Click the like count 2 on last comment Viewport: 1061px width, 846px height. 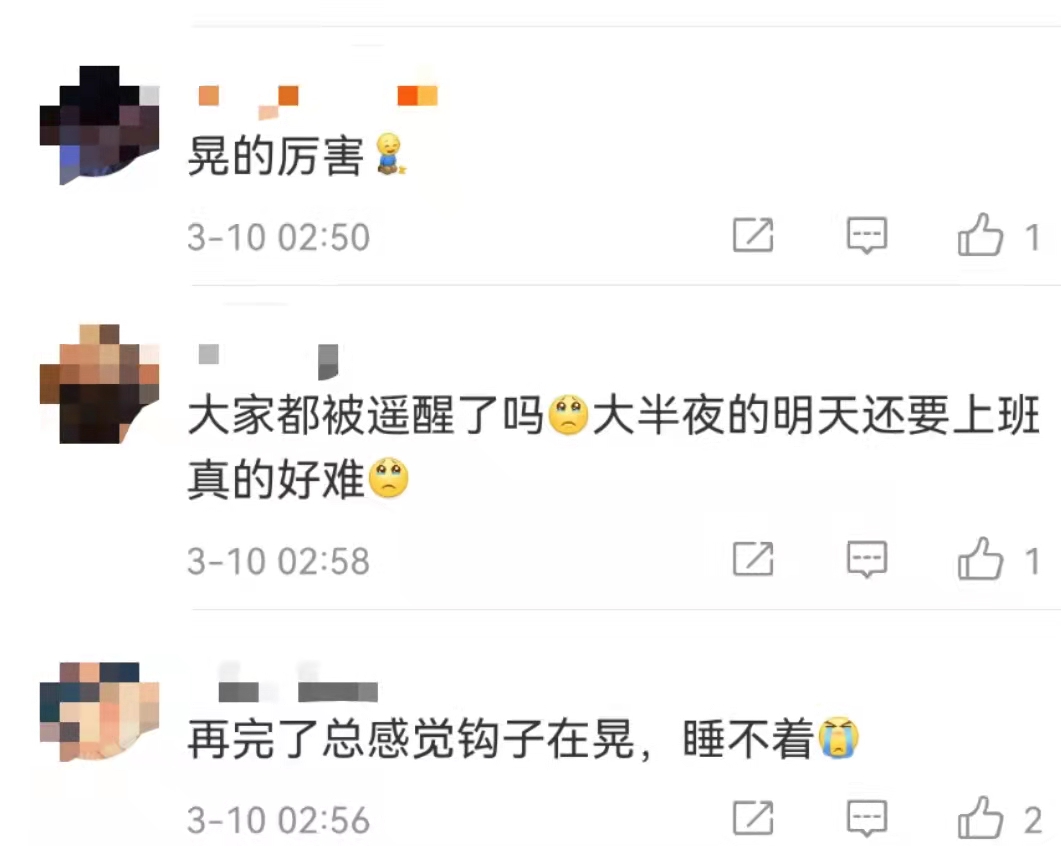point(1033,820)
